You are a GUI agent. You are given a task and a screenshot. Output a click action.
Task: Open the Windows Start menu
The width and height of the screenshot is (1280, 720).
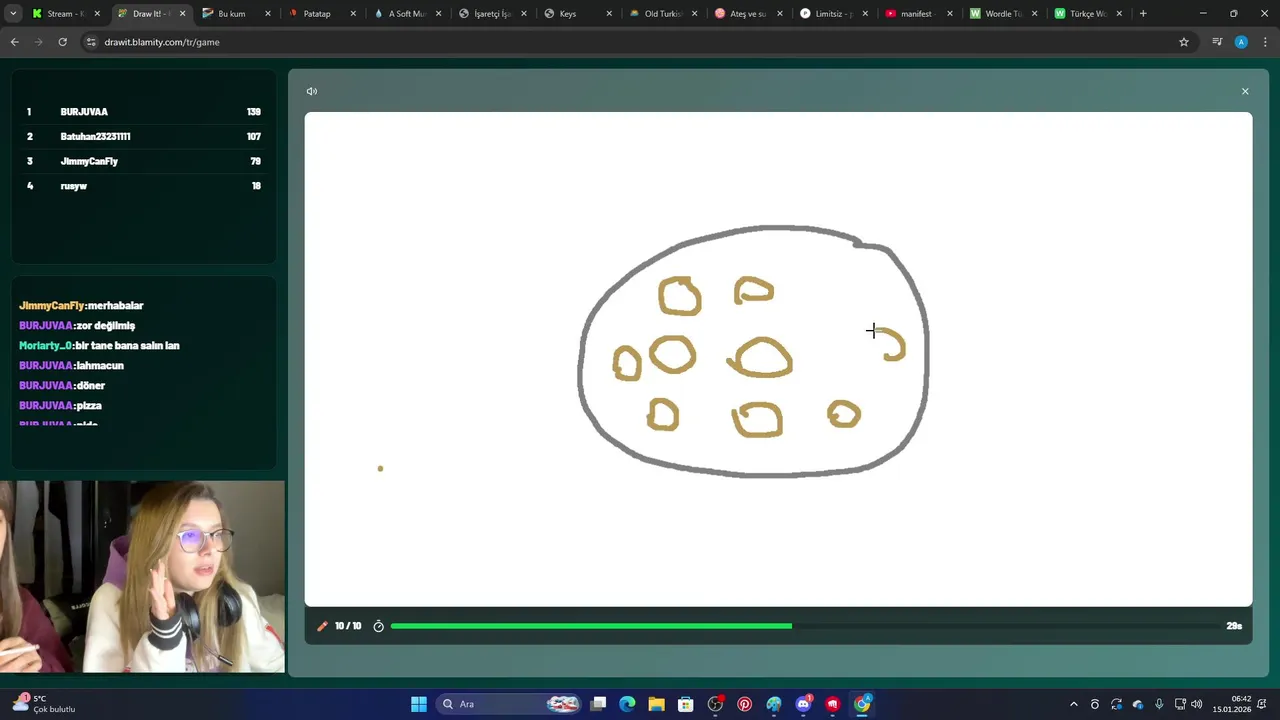click(x=419, y=704)
